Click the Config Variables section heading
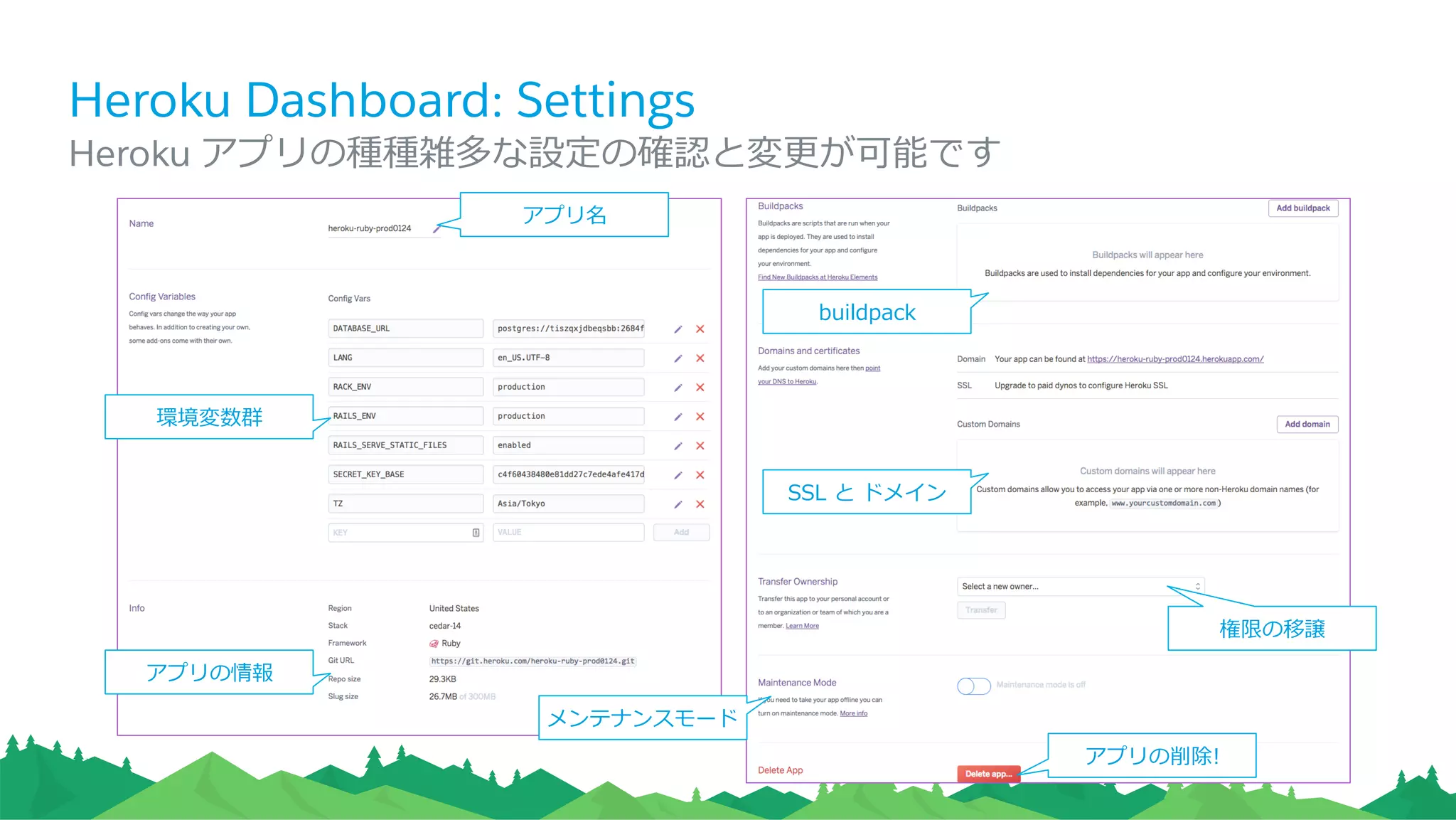1456x820 pixels. tap(162, 297)
